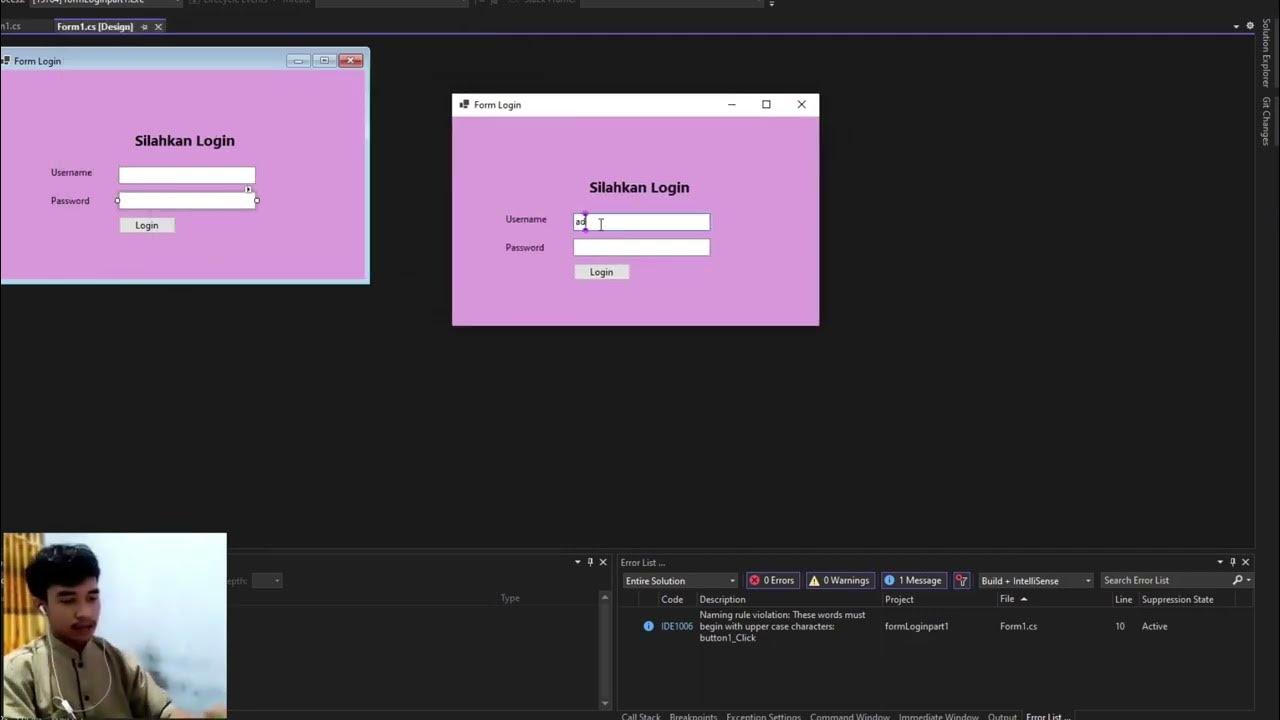1280x720 pixels.
Task: Minimize the running Form Login window
Action: click(731, 104)
